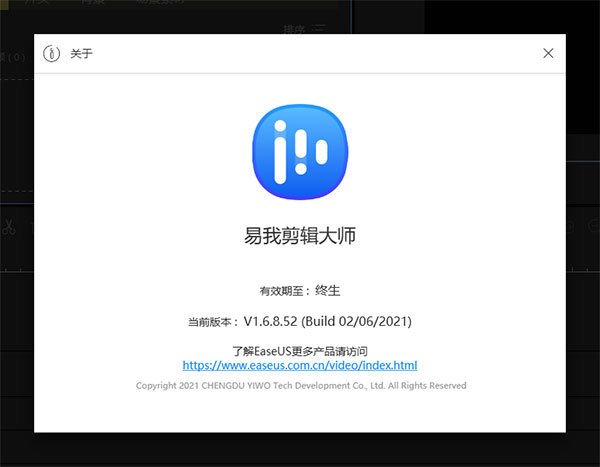600x467 pixels.
Task: Click the scissors icon in the background editor
Action: point(8,227)
